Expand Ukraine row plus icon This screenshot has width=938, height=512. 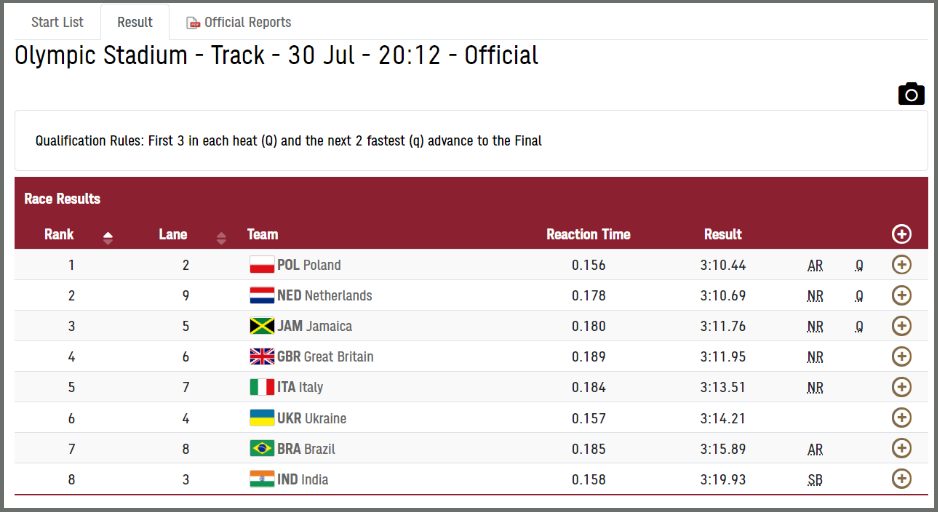[x=902, y=417]
